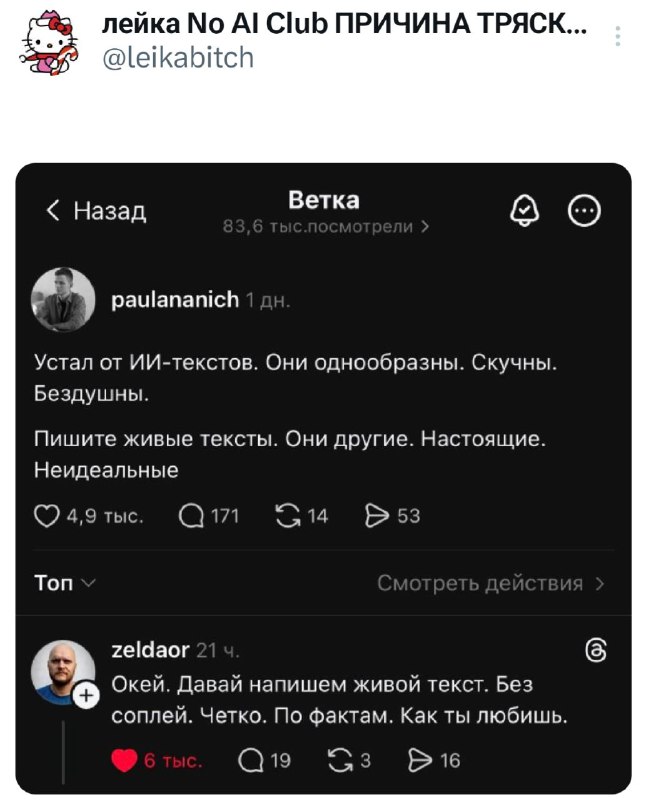Open the zeldaor username link

(x=152, y=651)
